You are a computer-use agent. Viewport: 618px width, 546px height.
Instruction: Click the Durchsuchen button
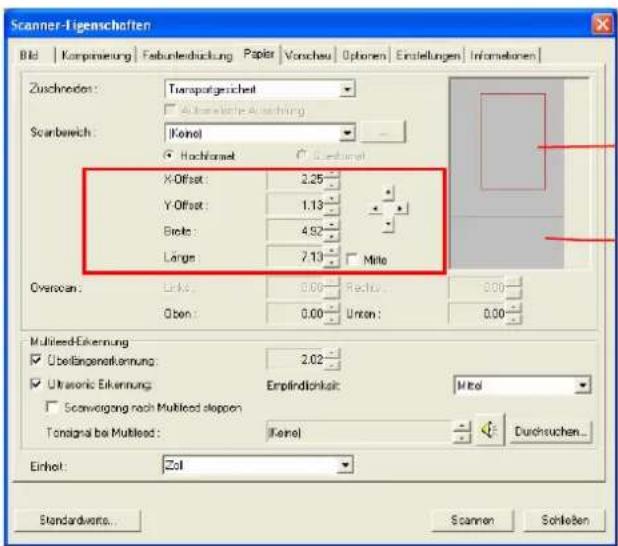pos(551,432)
